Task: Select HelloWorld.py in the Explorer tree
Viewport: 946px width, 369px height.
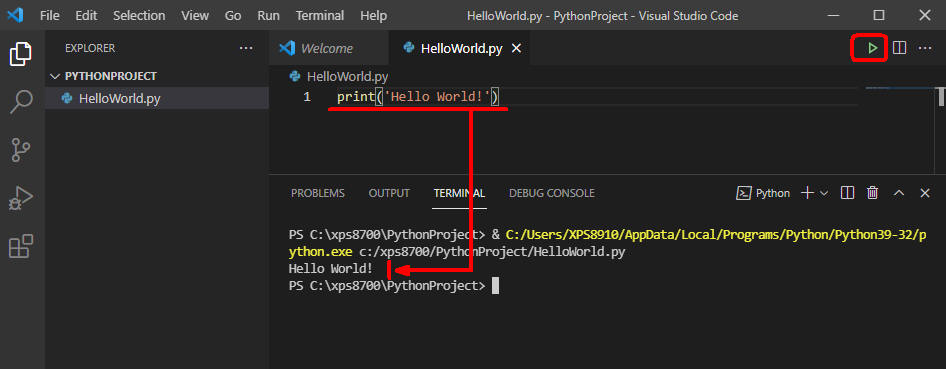Action: coord(157,98)
